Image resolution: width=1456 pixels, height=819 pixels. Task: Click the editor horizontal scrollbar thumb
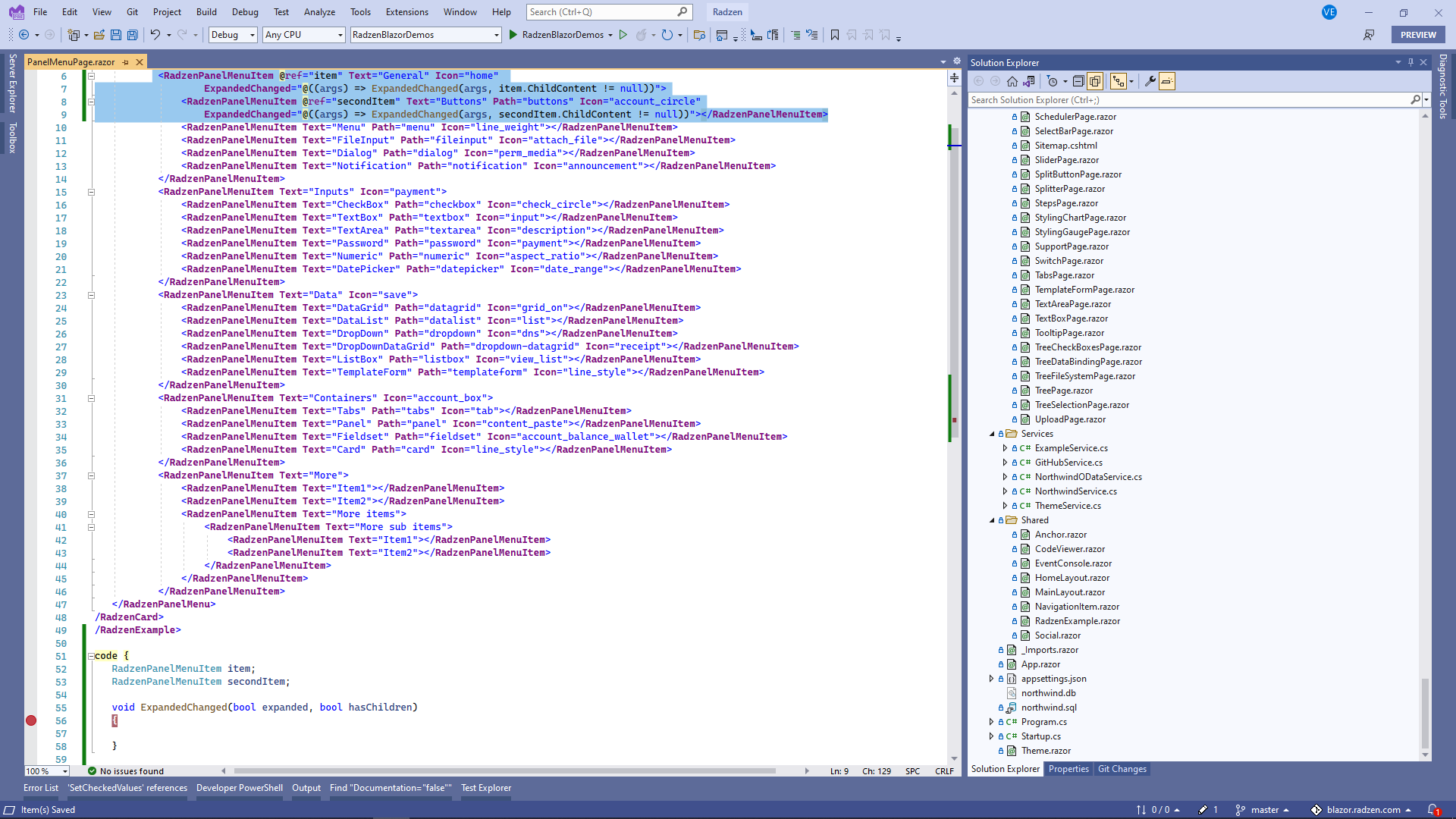[x=505, y=771]
